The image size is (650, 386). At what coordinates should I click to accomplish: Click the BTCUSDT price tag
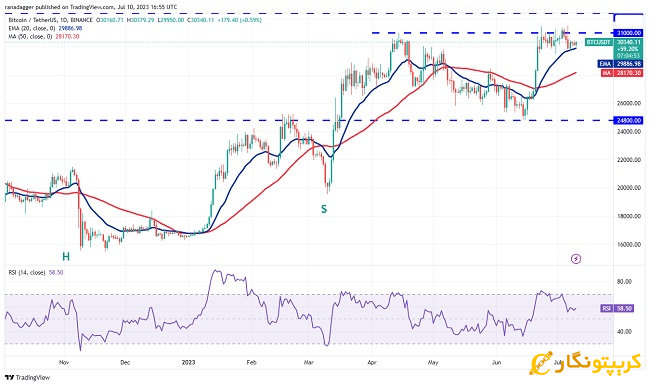599,42
